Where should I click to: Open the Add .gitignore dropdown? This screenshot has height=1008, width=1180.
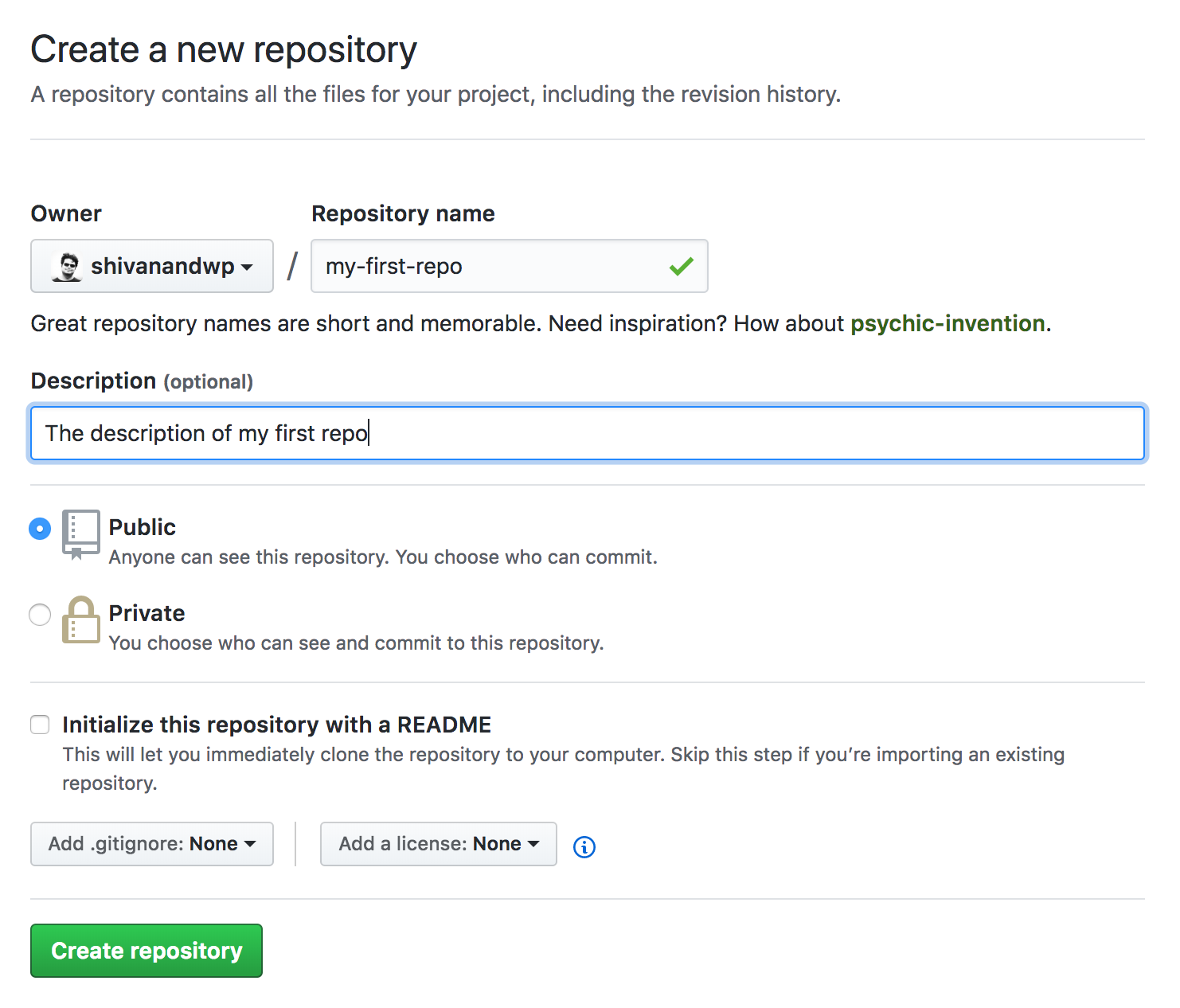[x=152, y=844]
